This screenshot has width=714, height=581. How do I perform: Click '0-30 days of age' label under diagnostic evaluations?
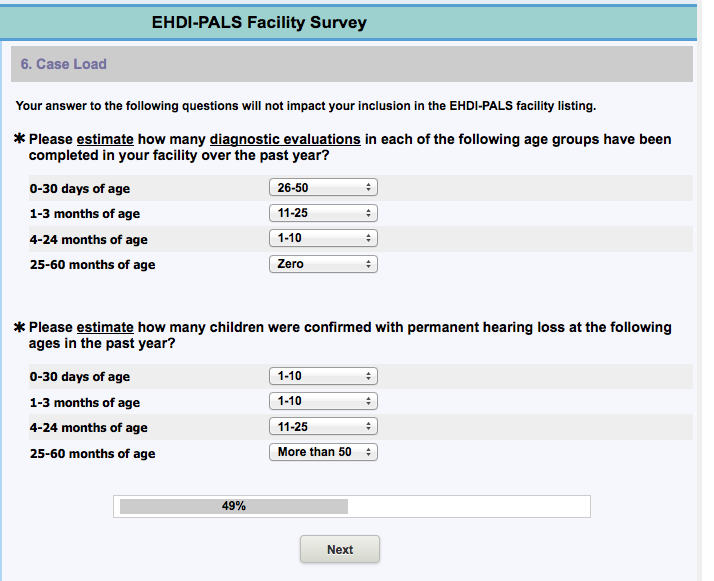(80, 188)
